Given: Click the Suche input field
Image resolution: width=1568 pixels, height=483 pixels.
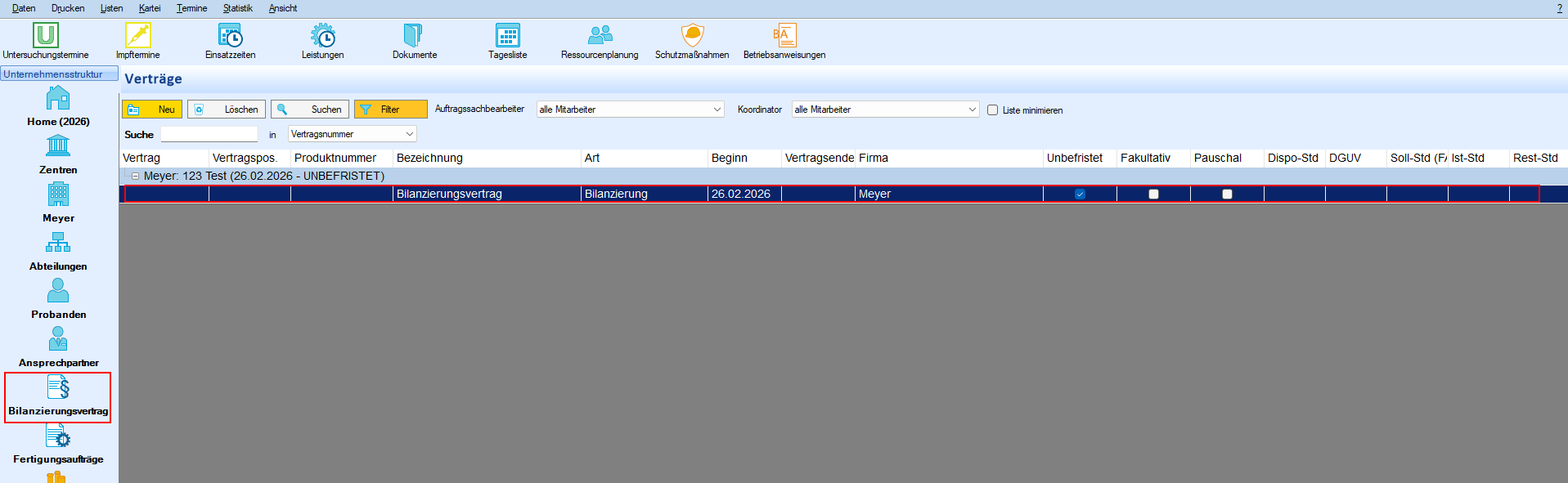Looking at the screenshot, I should click(x=209, y=134).
